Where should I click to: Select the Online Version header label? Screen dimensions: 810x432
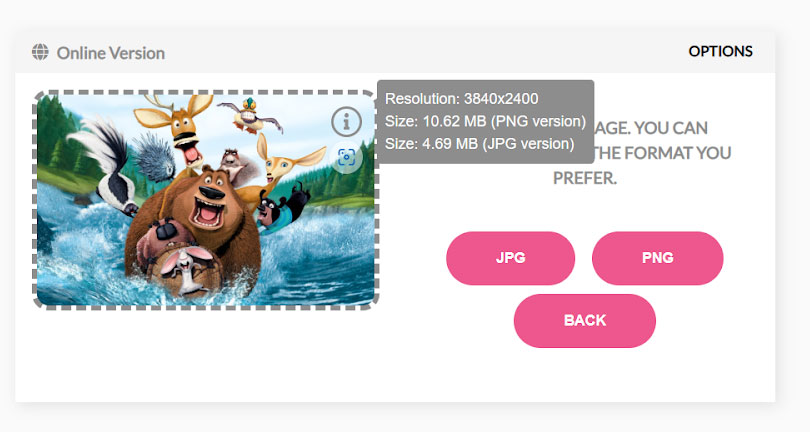(x=111, y=53)
